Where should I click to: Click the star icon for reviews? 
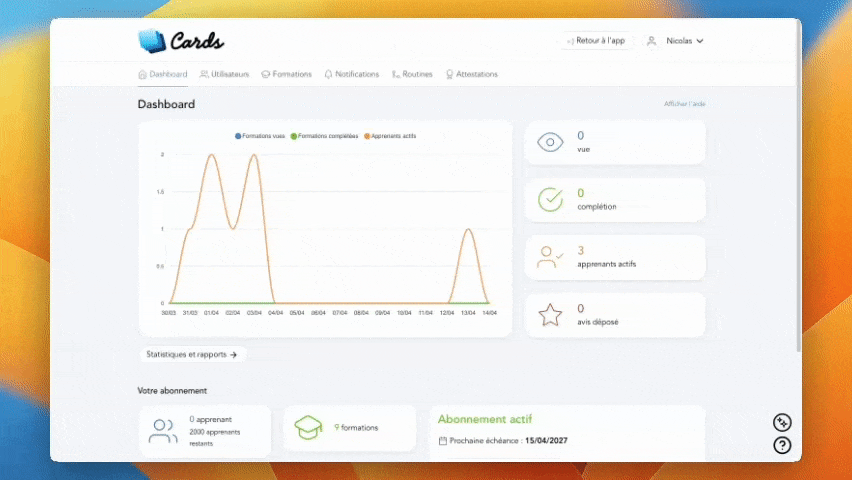[x=550, y=315]
